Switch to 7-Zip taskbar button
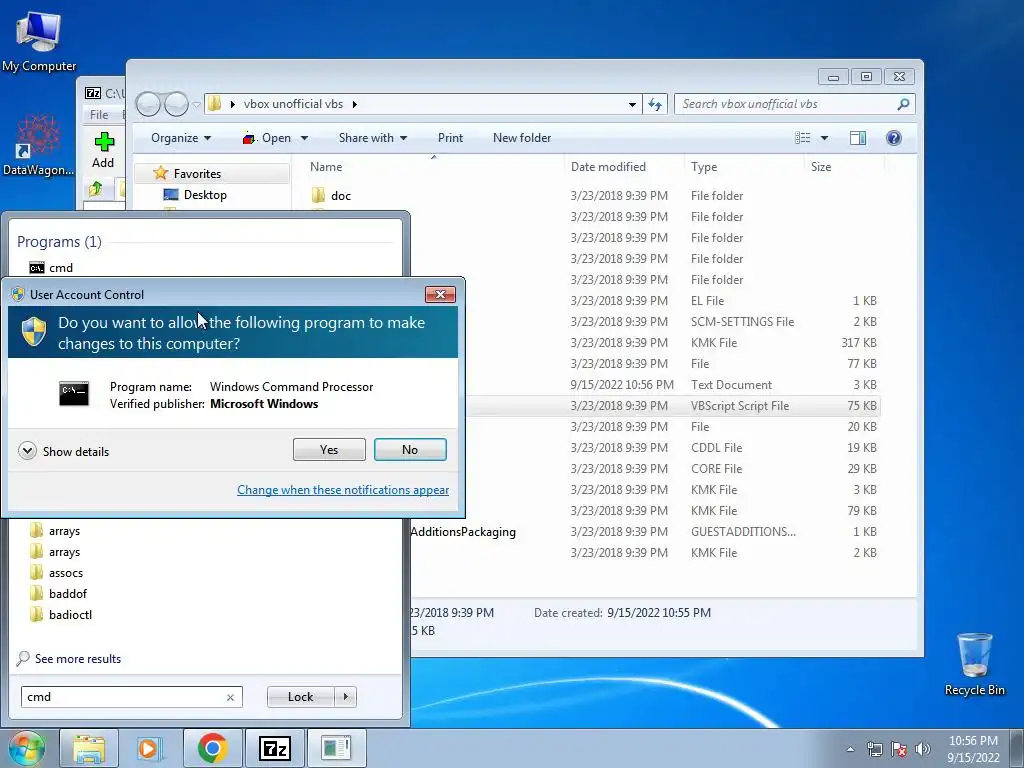The width and height of the screenshot is (1024, 768). coord(274,748)
